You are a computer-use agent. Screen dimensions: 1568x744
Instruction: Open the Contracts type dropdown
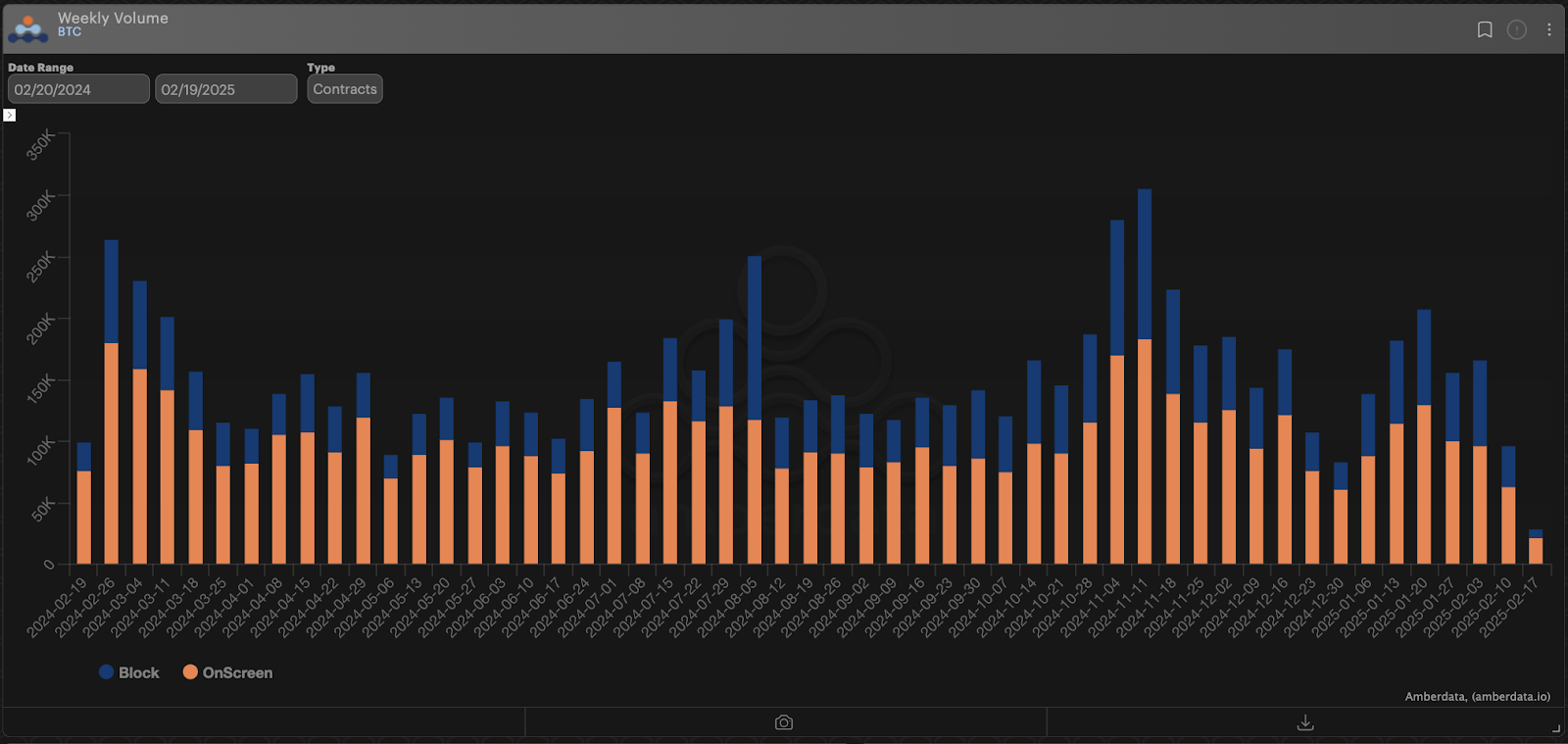click(345, 89)
